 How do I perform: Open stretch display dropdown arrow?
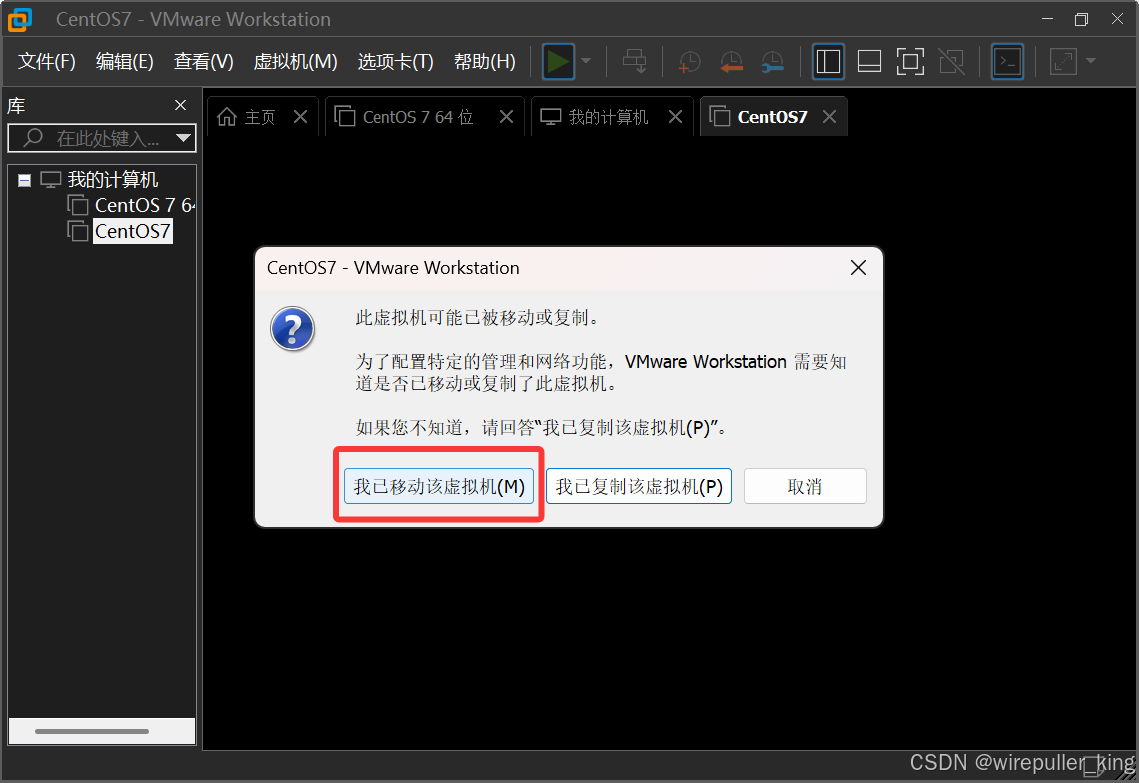point(1090,62)
